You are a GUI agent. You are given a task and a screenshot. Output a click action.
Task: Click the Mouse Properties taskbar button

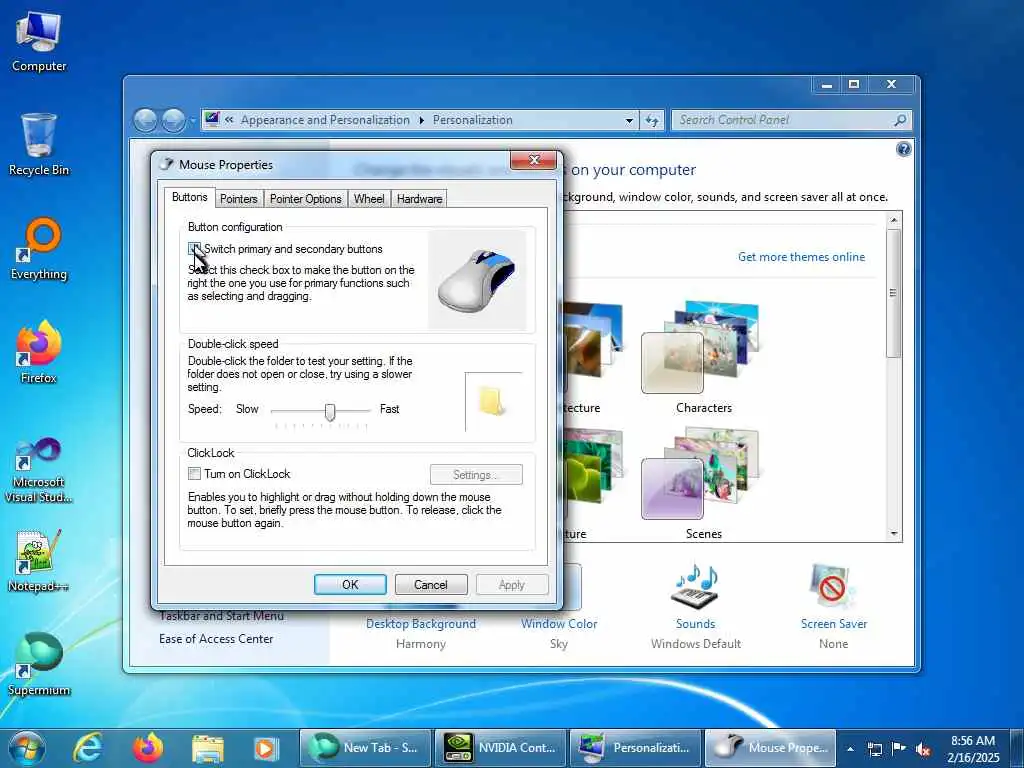[771, 748]
